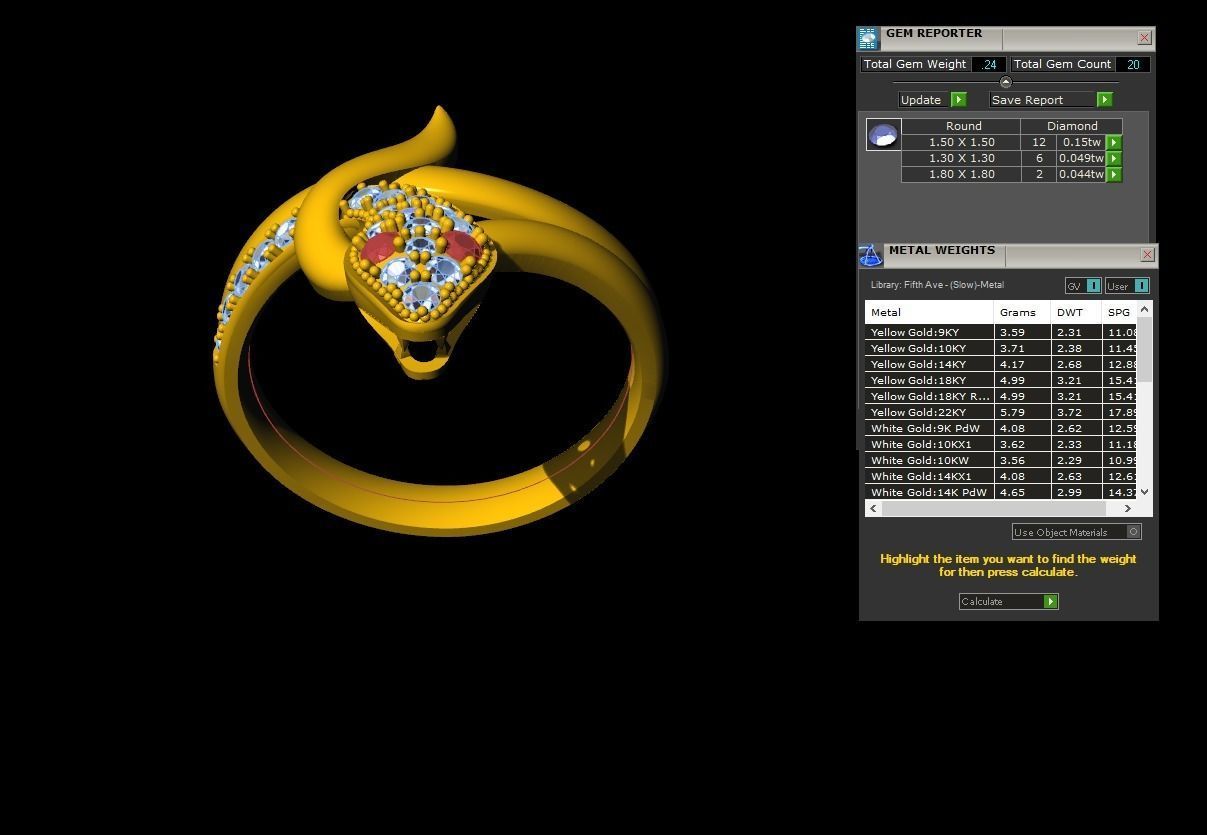The image size is (1207, 835).
Task: Close the Gem Reporter panel
Action: coord(1144,38)
